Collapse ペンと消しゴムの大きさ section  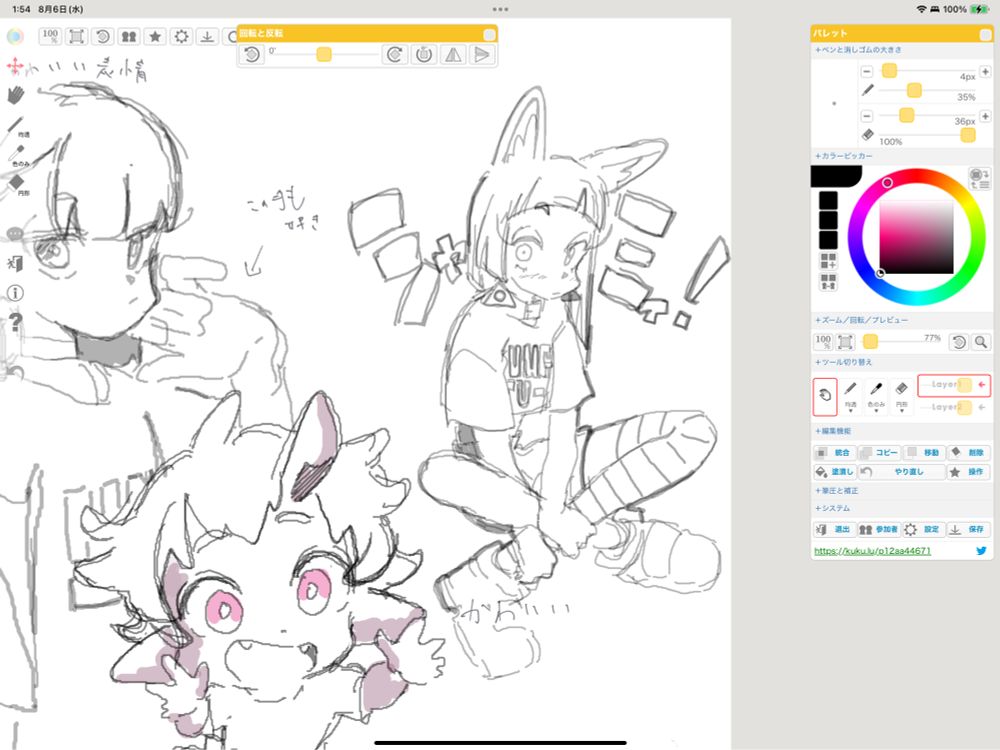point(858,49)
